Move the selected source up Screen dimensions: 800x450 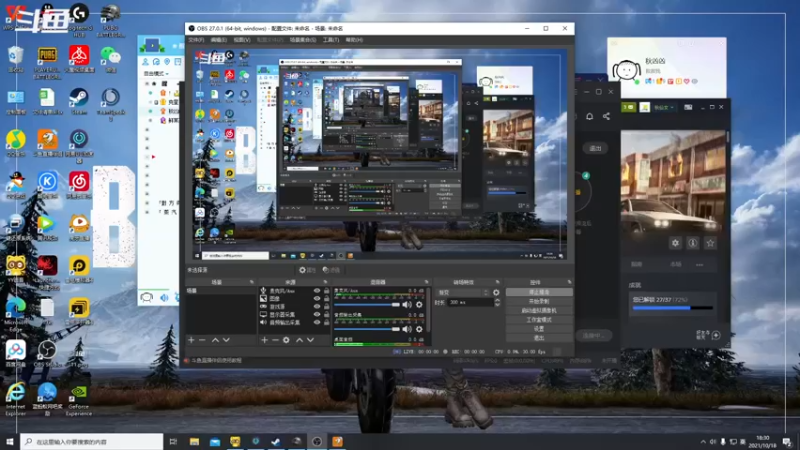point(299,340)
